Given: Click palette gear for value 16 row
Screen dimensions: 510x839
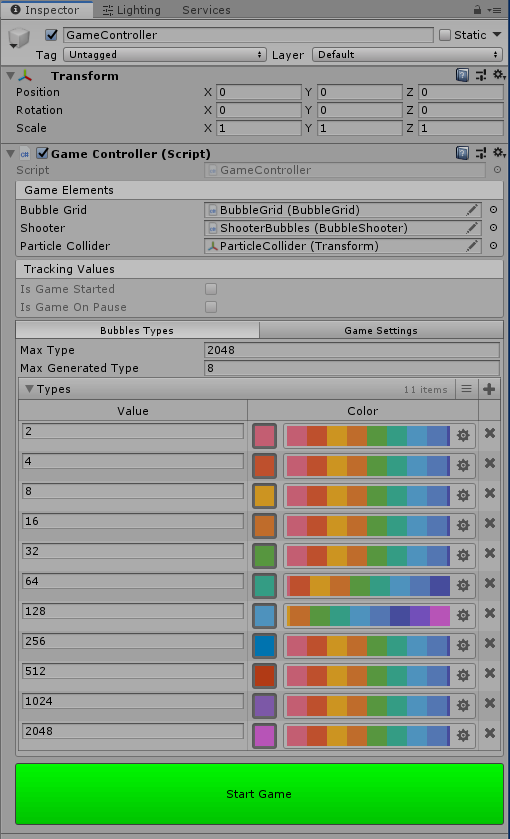Looking at the screenshot, I should [463, 525].
